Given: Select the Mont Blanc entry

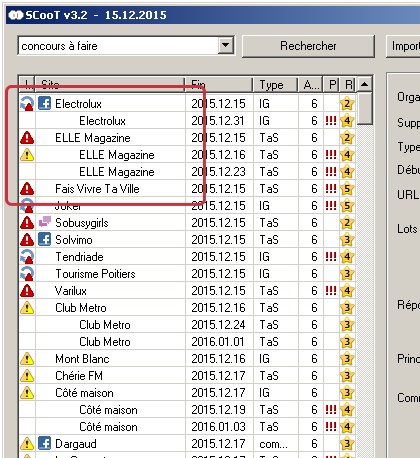Looking at the screenshot, I should click(187, 359).
